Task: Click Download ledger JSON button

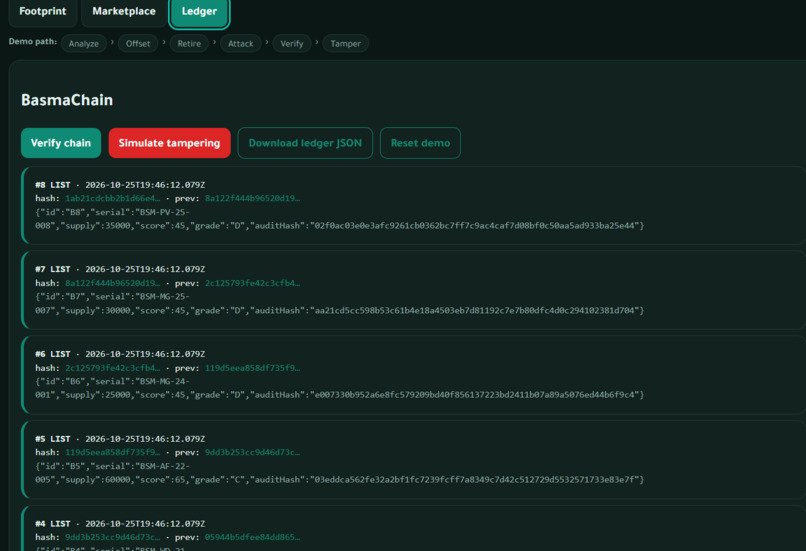Action: pyautogui.click(x=305, y=143)
